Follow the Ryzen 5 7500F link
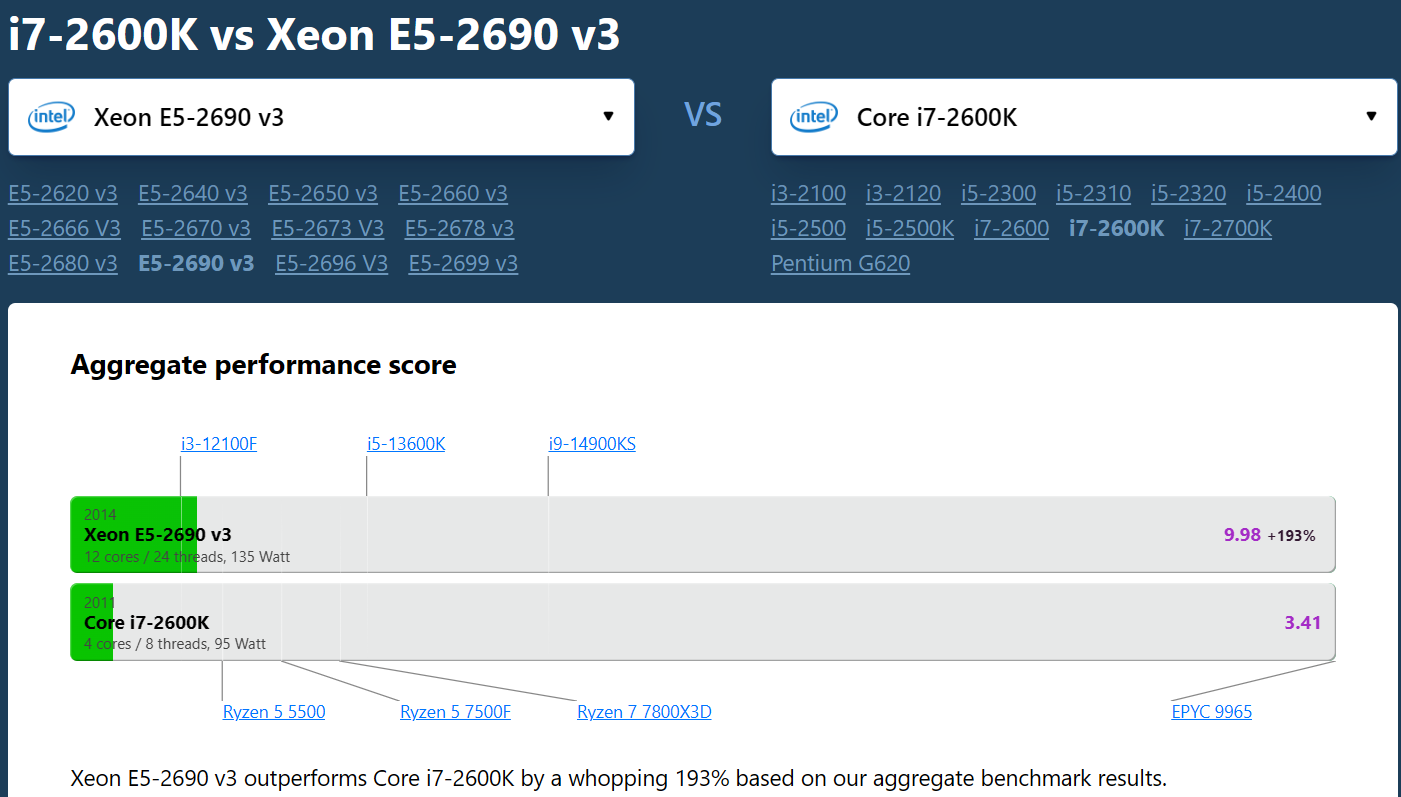The image size is (1401, 797). pyautogui.click(x=455, y=712)
